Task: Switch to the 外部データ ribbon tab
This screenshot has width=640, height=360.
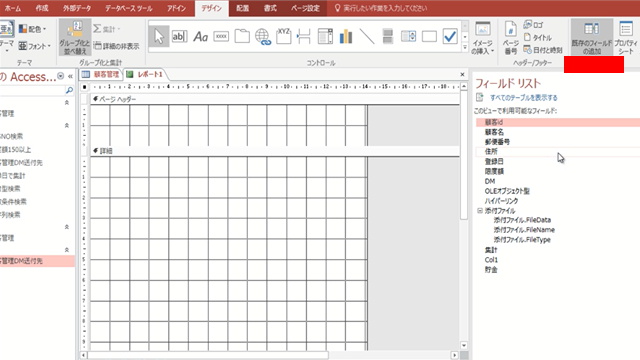Action: [77, 8]
